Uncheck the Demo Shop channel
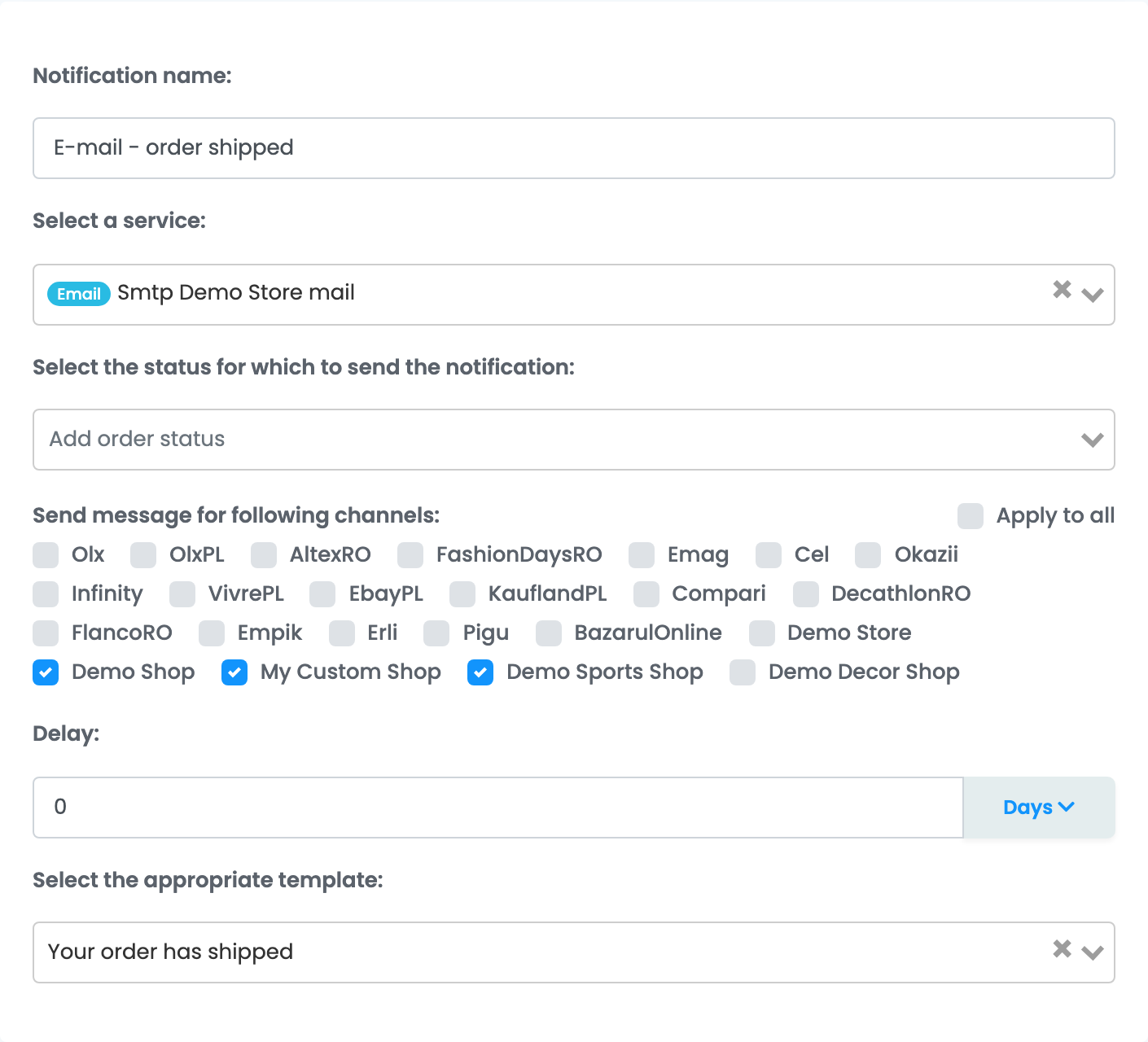This screenshot has width=1148, height=1042. [46, 672]
